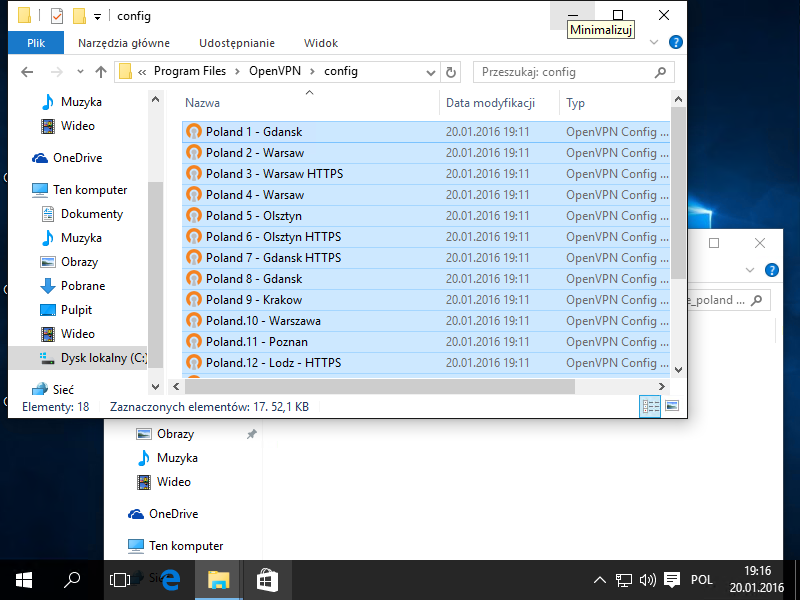Open the Poland 1 - Gdansk config file icon
The height and width of the screenshot is (600, 800).
tap(193, 132)
